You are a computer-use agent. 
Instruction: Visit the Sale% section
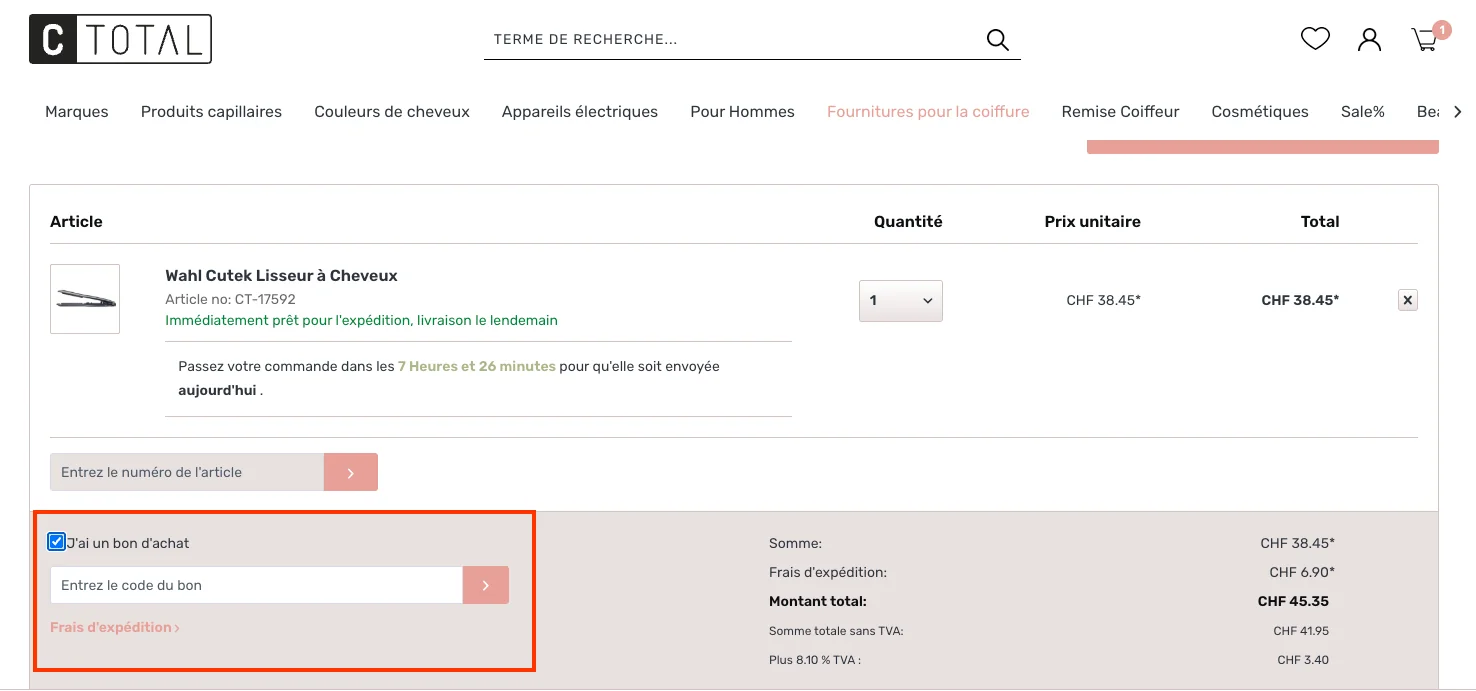[x=1362, y=111]
